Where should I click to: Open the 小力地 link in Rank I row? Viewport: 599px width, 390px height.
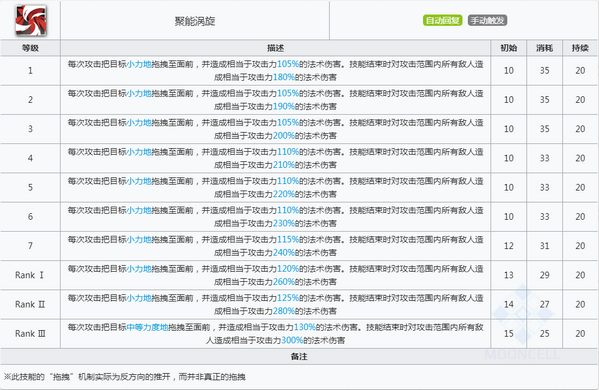139,269
